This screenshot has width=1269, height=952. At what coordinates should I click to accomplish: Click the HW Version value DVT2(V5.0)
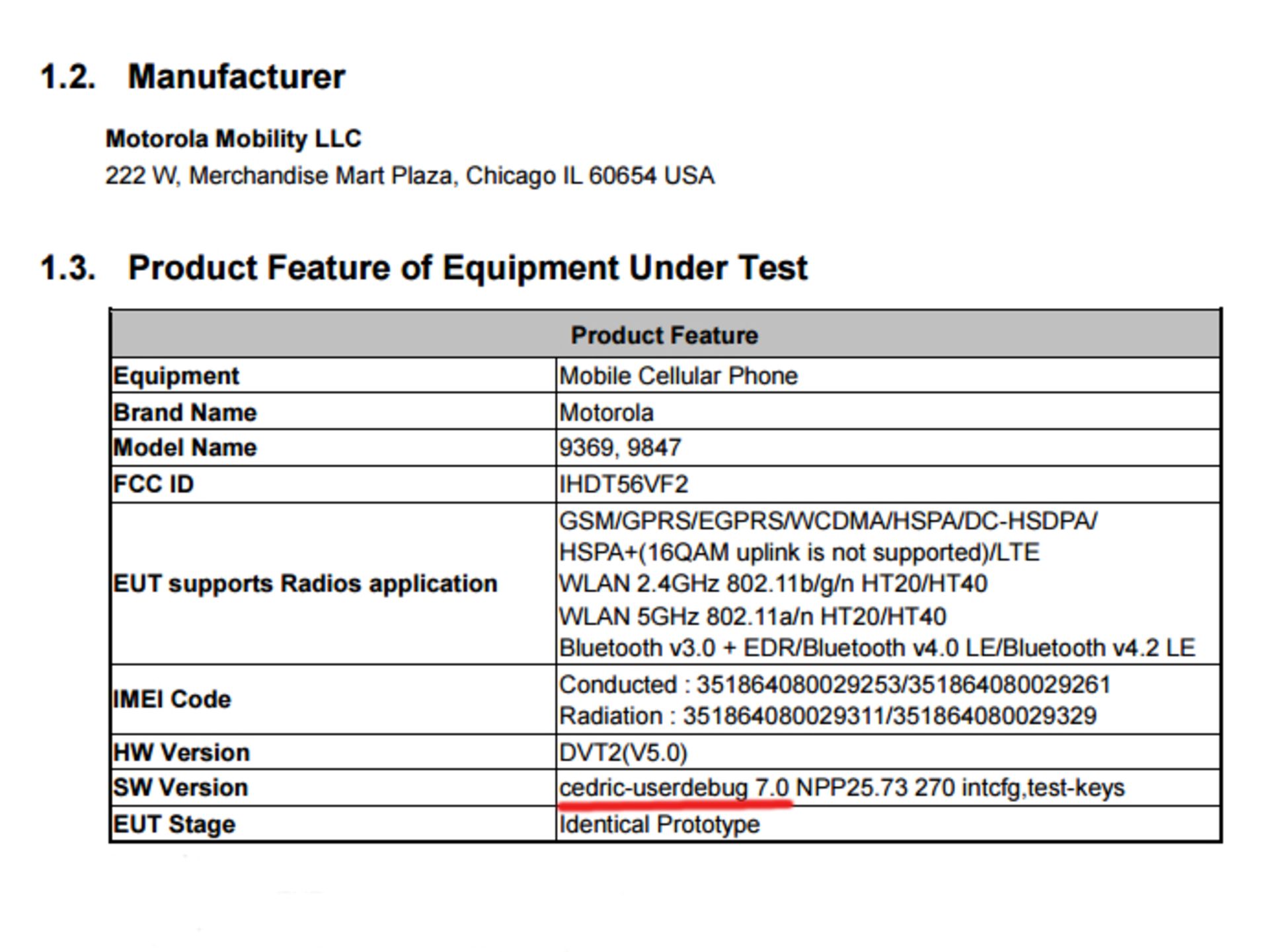tap(623, 752)
